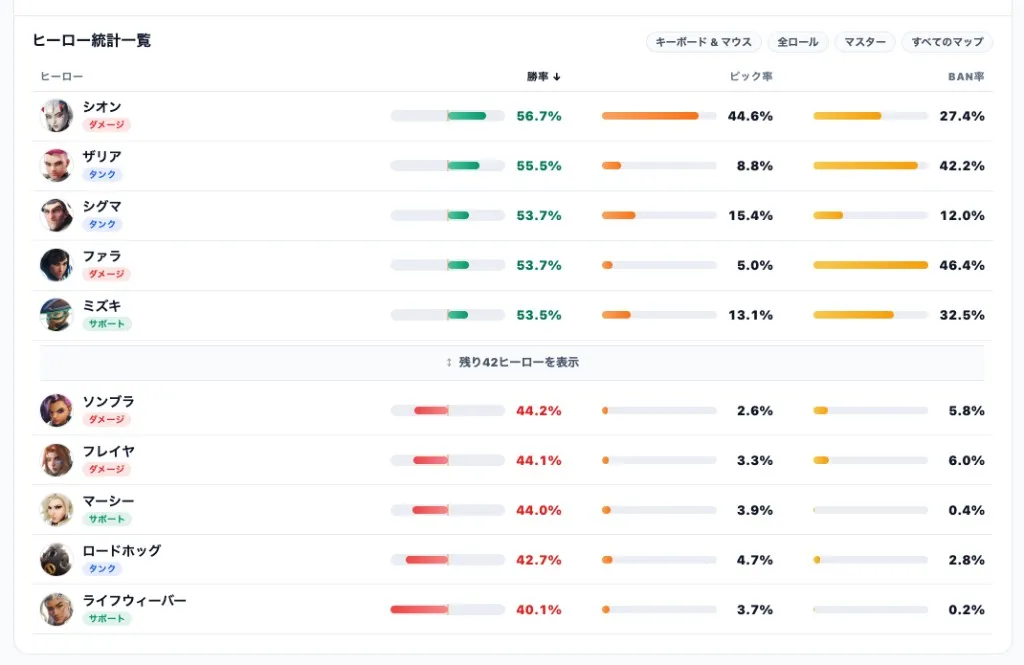The width and height of the screenshot is (1024, 665).
Task: Select the hero name ザリア
Action: pyautogui.click(x=102, y=156)
